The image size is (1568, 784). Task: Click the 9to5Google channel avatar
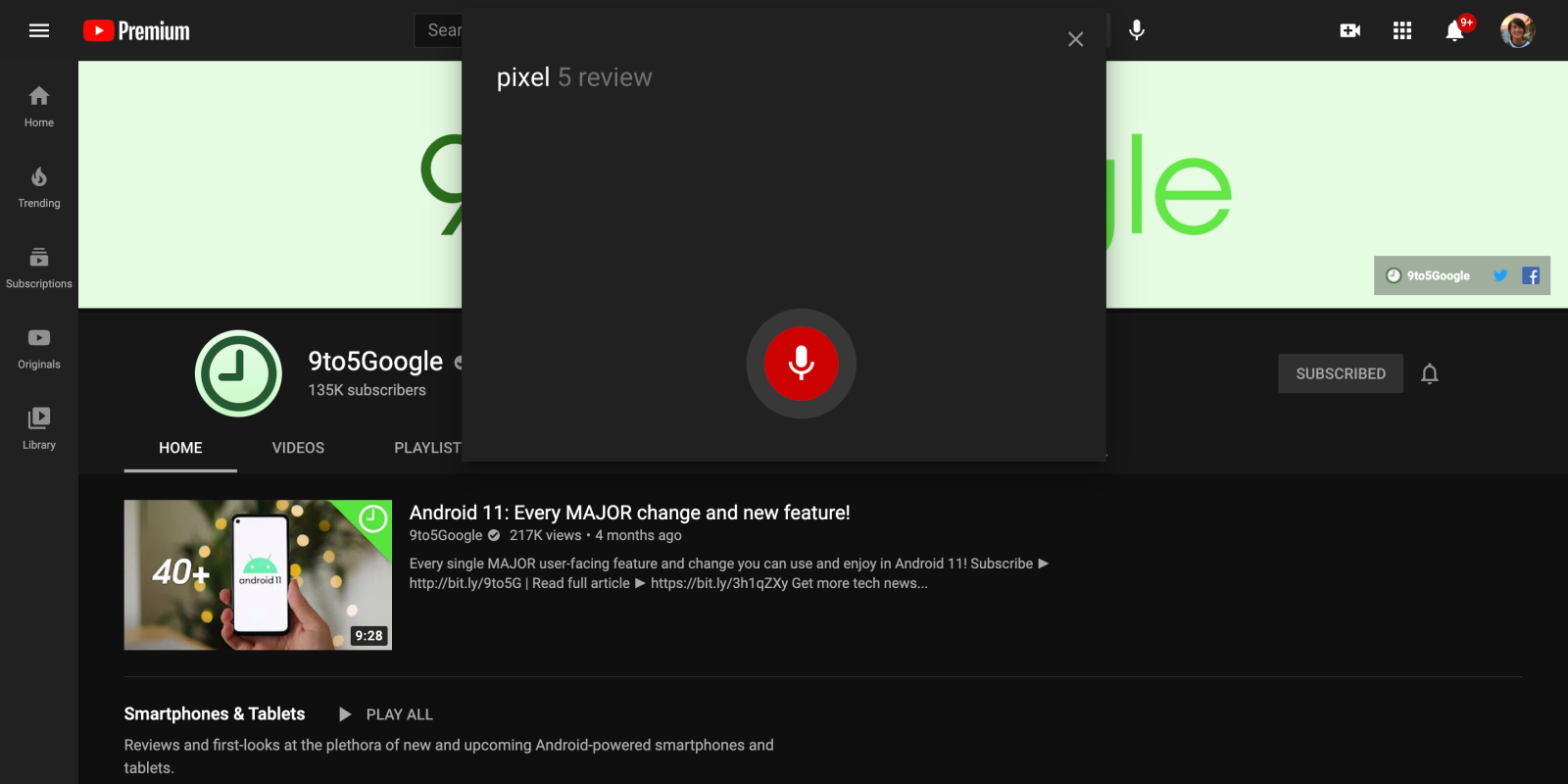point(238,373)
